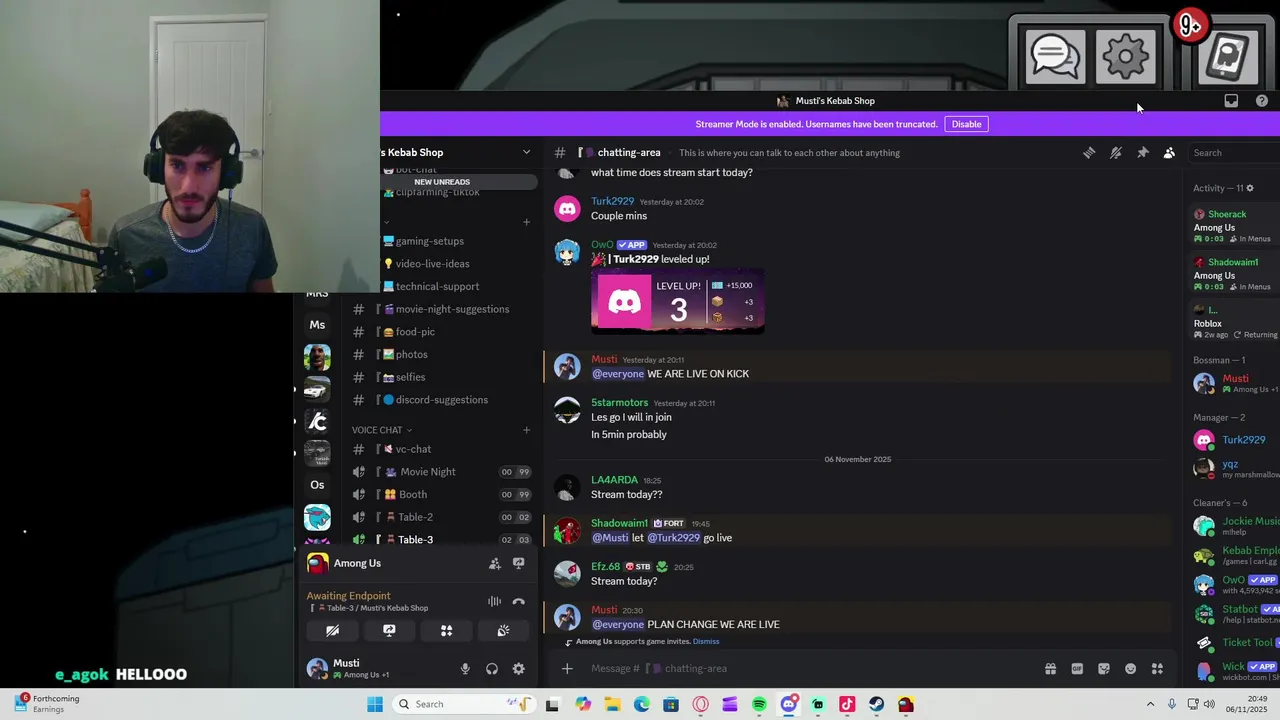Hide the member list panel
This screenshot has width=1280, height=720.
(1169, 153)
